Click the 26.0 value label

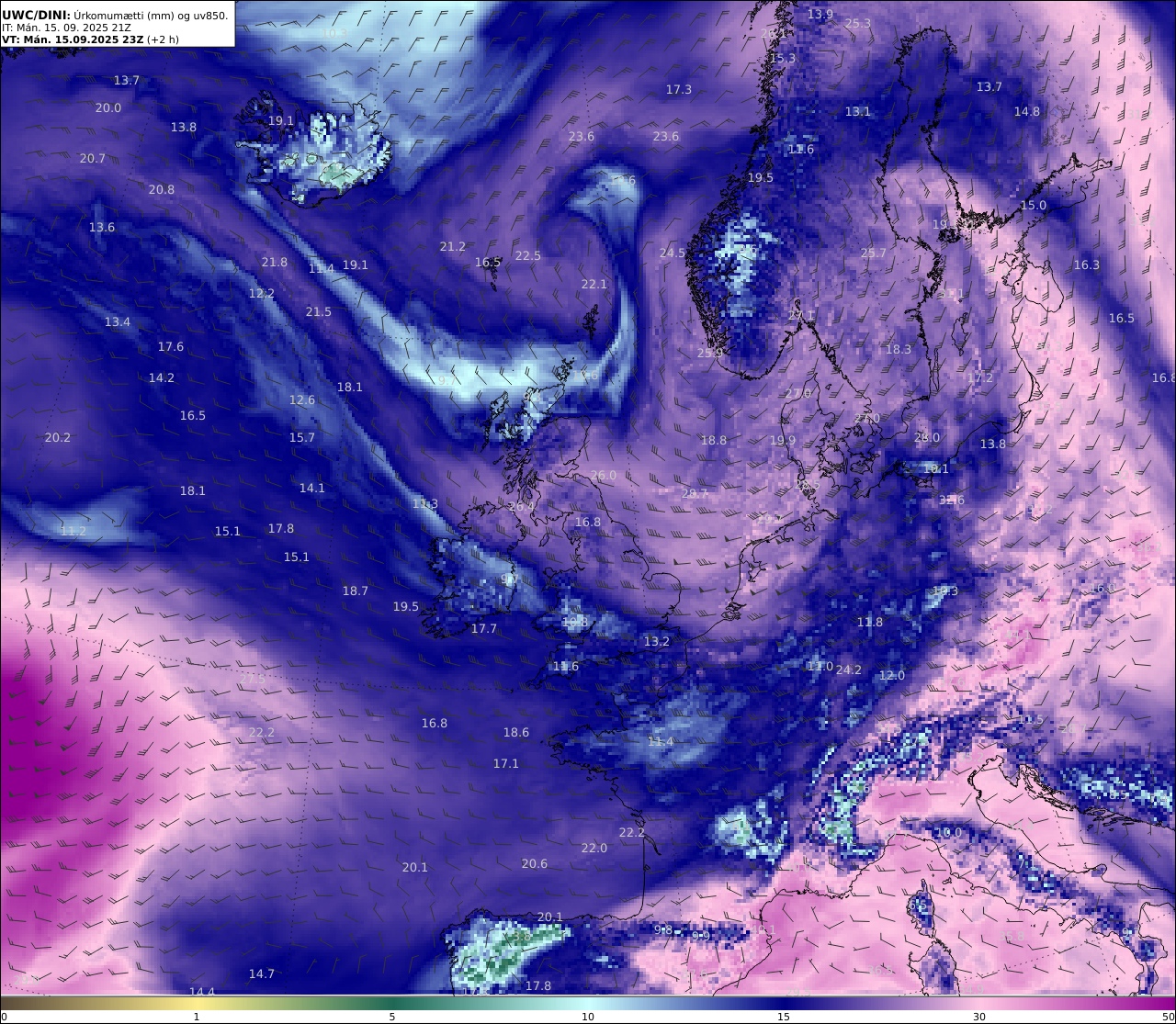(604, 476)
